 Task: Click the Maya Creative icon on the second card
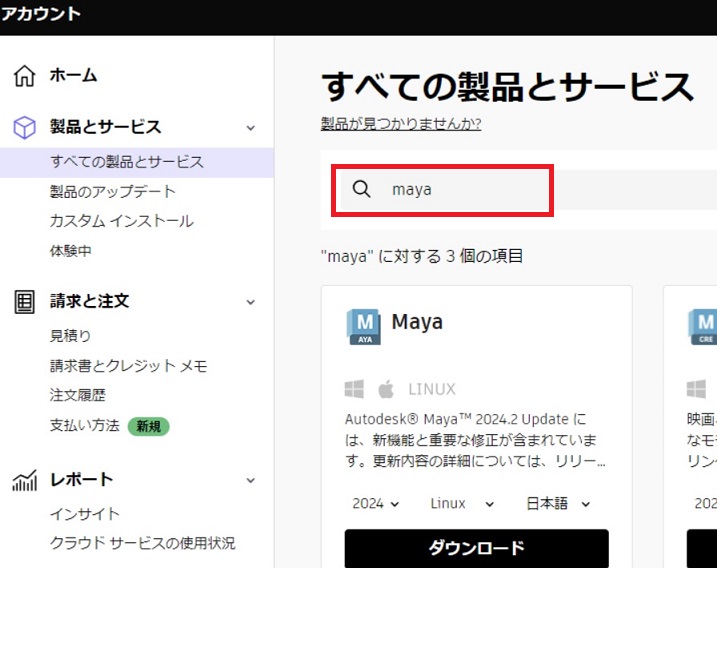tap(703, 327)
